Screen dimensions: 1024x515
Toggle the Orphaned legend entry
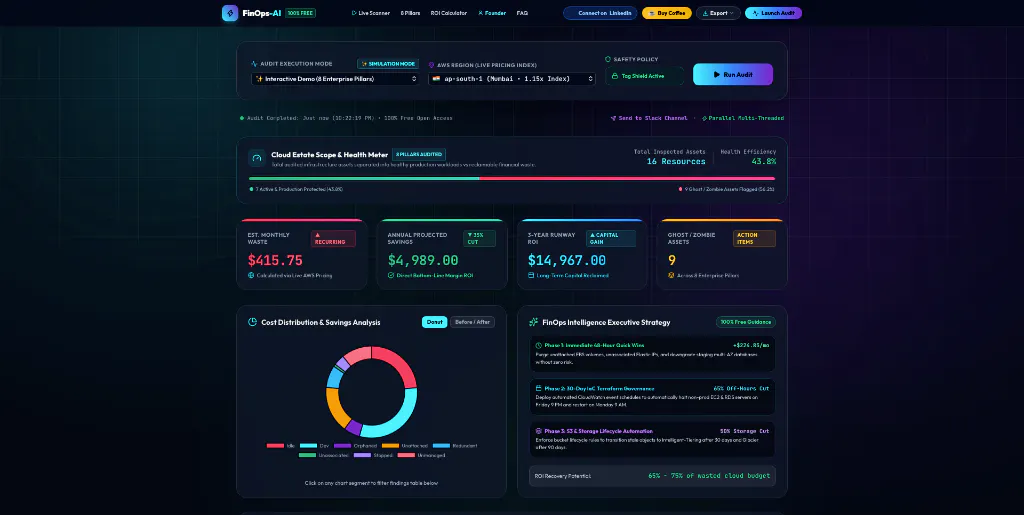[x=355, y=446]
